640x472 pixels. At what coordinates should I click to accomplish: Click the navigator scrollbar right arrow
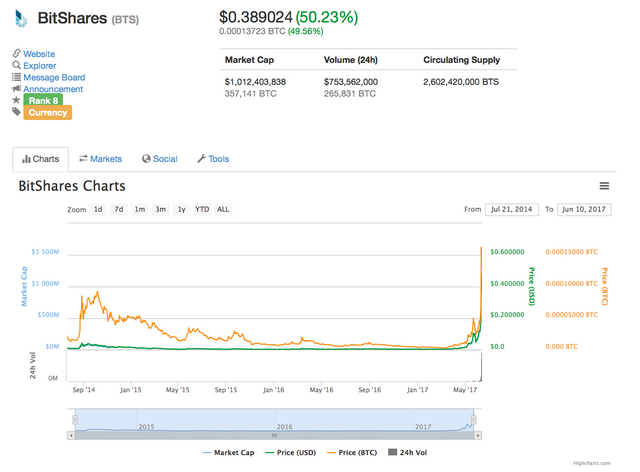(x=478, y=436)
